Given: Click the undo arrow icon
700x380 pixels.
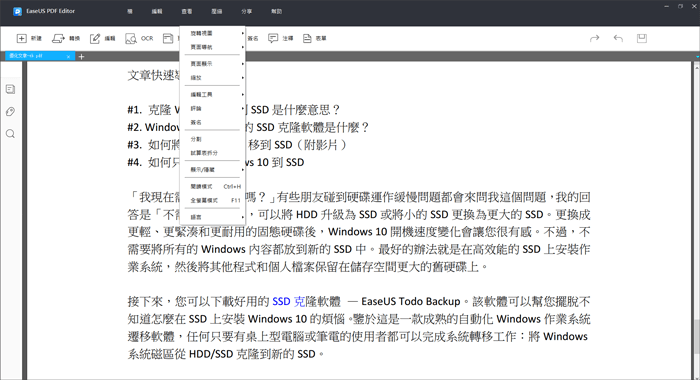Looking at the screenshot, I should pos(618,38).
